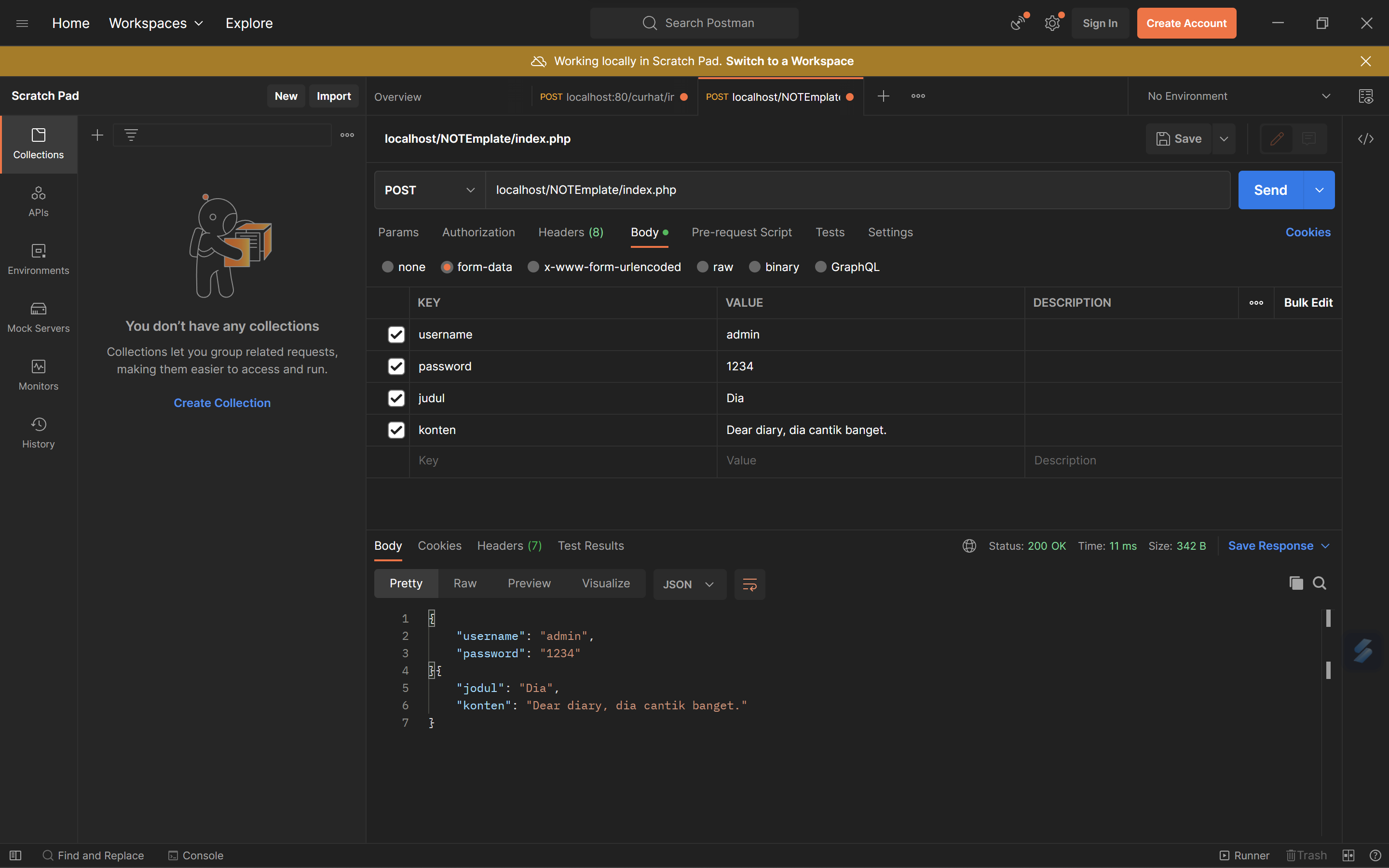This screenshot has width=1389, height=868.
Task: Select the raw body type
Action: point(703,267)
